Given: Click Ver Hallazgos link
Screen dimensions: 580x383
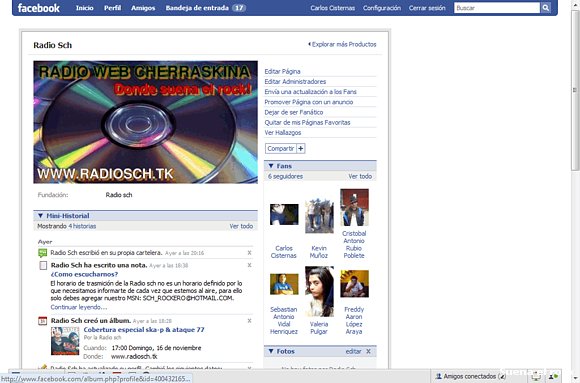Looking at the screenshot, I should coord(283,132).
